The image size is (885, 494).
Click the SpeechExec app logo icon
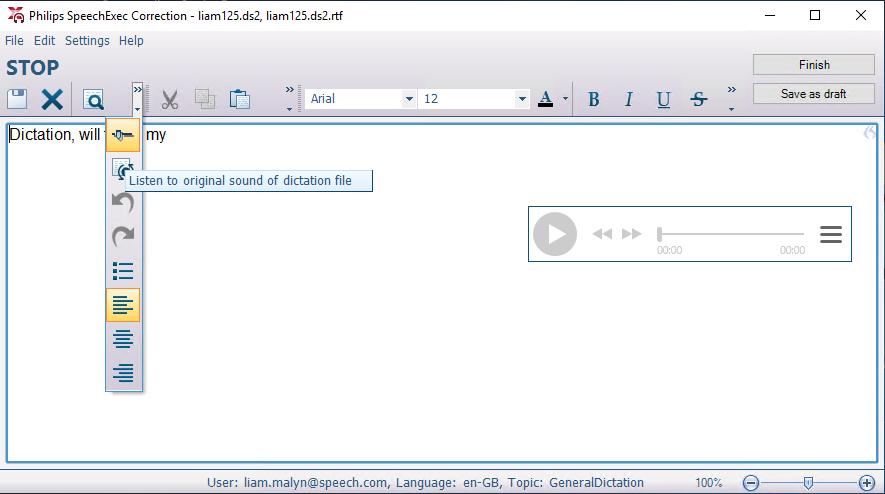[x=16, y=15]
